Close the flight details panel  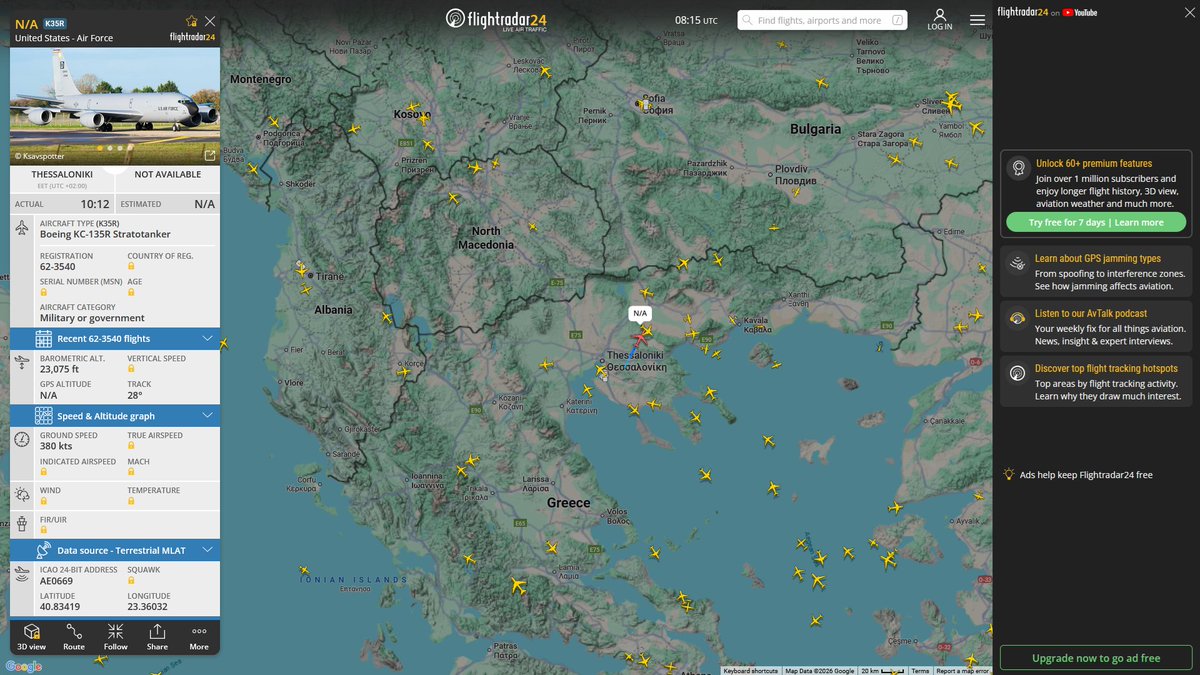209,21
